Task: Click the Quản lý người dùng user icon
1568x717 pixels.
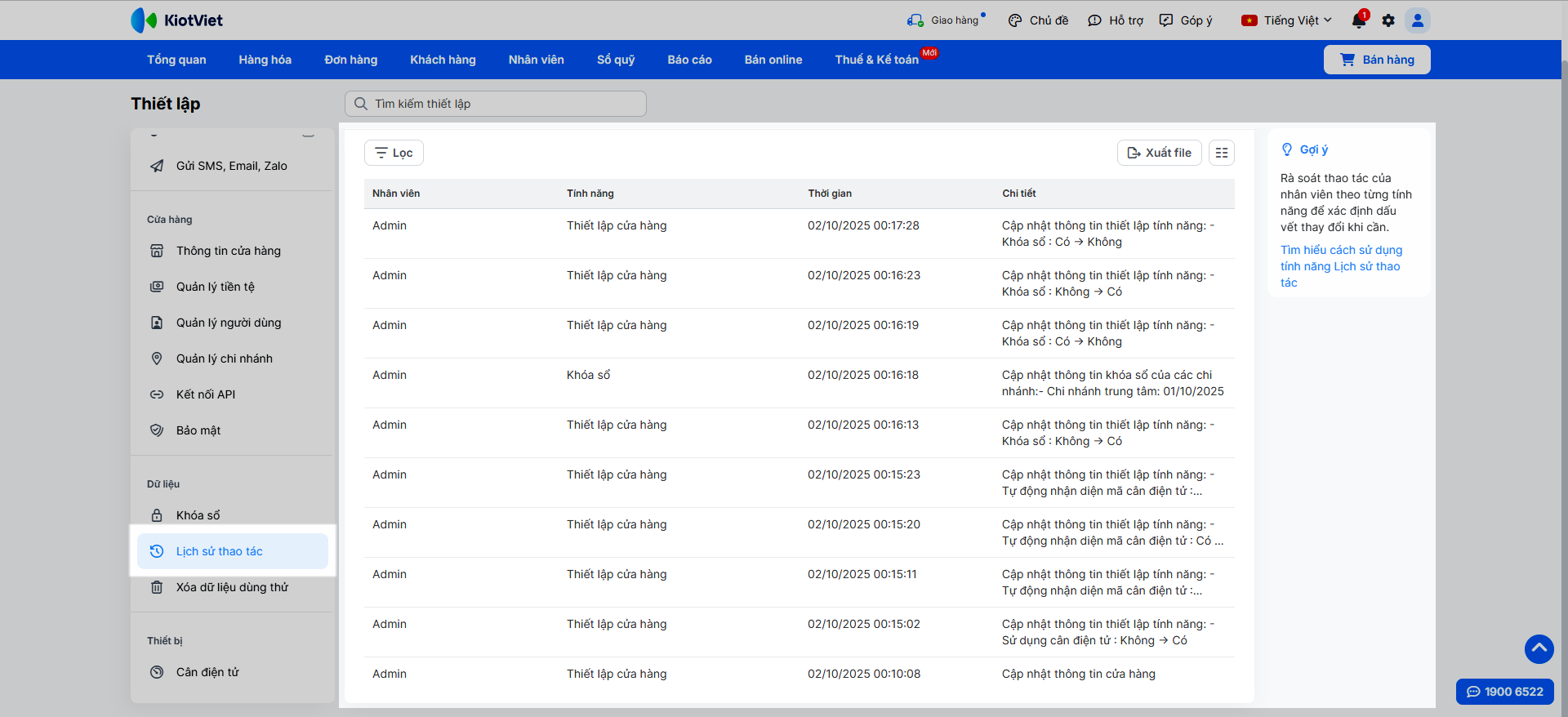Action: (x=157, y=323)
